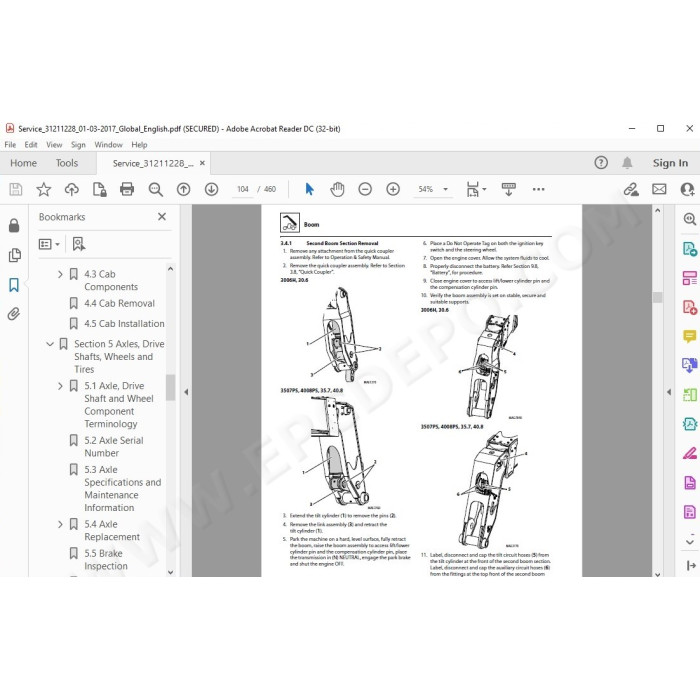The width and height of the screenshot is (700, 700).
Task: Add file to starred favorites
Action: tap(43, 189)
